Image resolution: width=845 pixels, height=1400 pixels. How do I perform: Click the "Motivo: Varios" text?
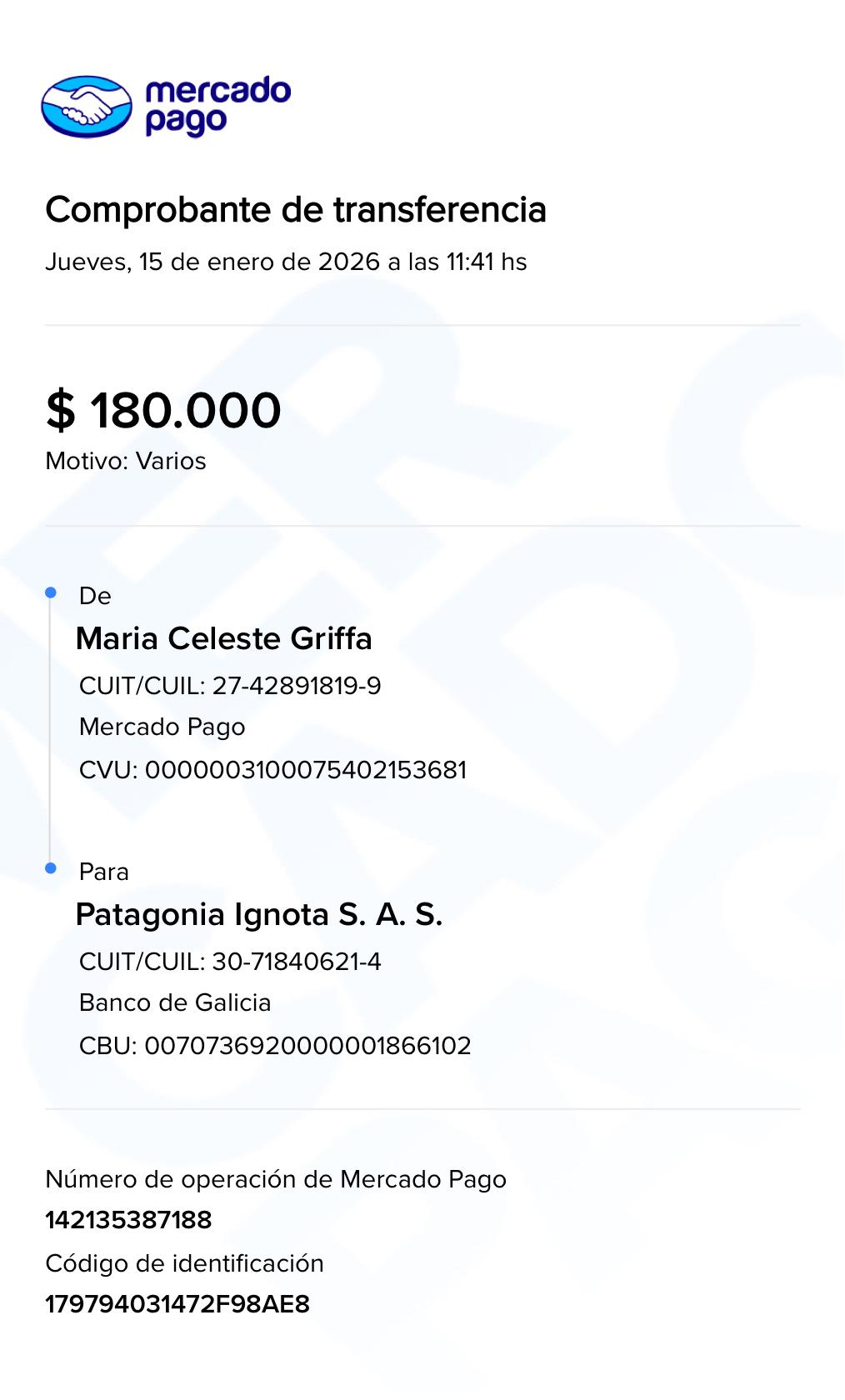click(x=126, y=461)
